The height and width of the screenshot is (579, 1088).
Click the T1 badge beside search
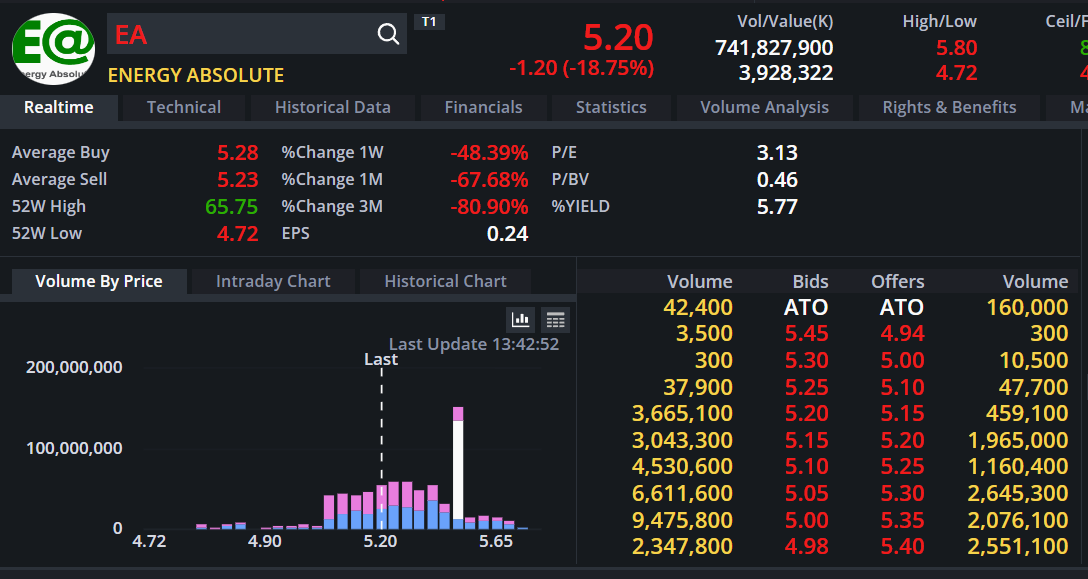pos(429,21)
